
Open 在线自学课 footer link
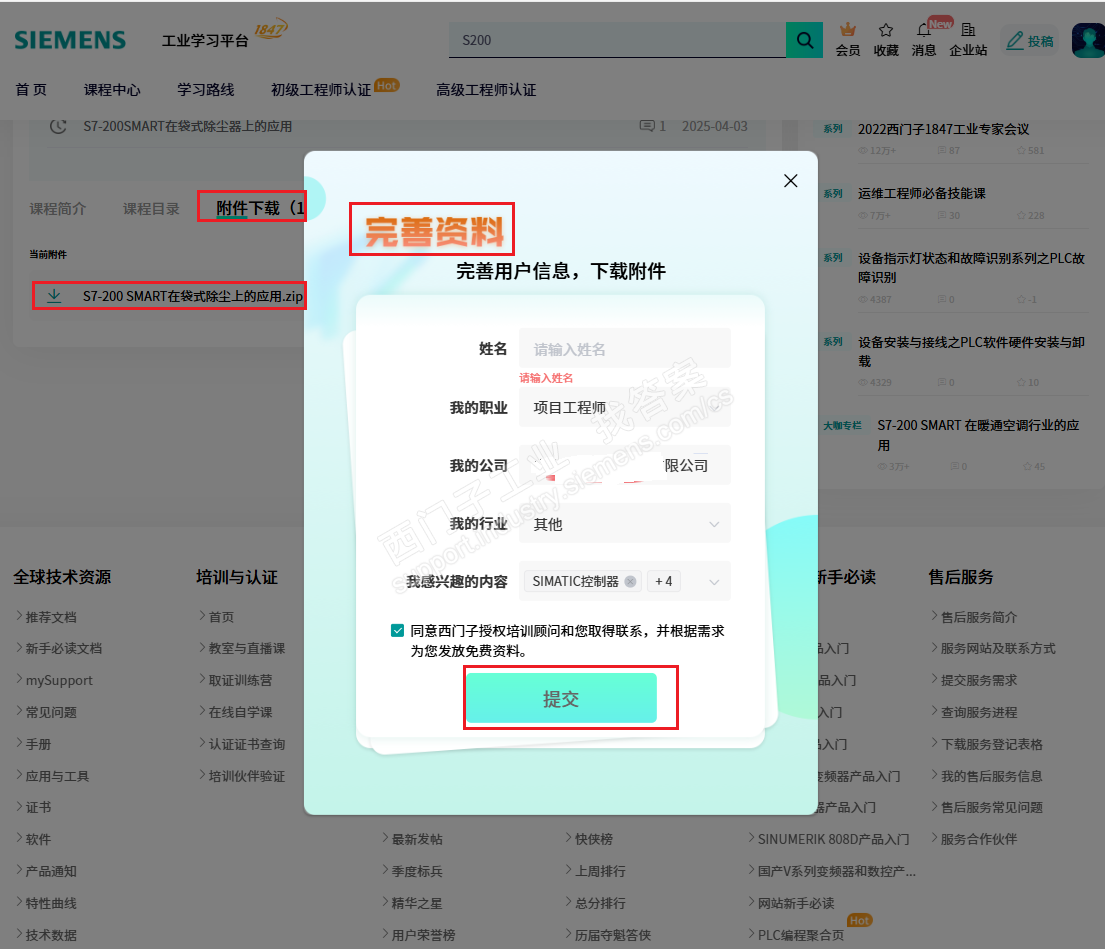(240, 712)
